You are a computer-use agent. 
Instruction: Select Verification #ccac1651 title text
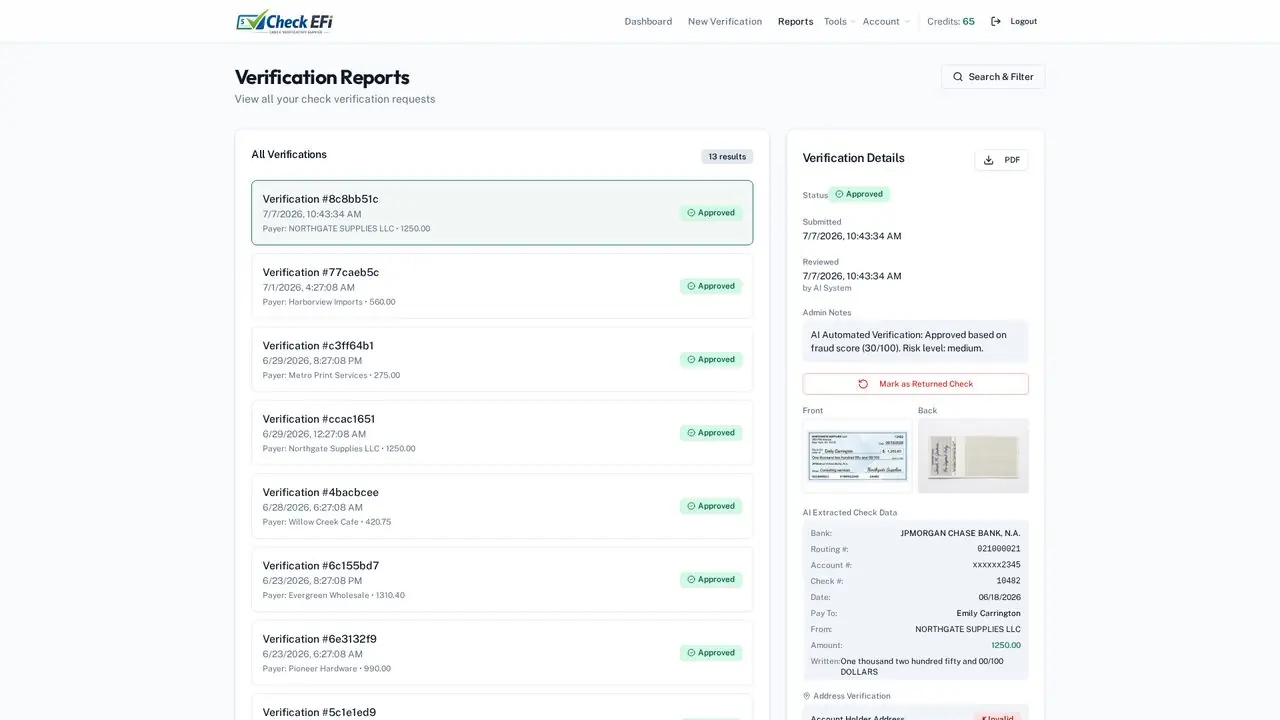click(319, 419)
